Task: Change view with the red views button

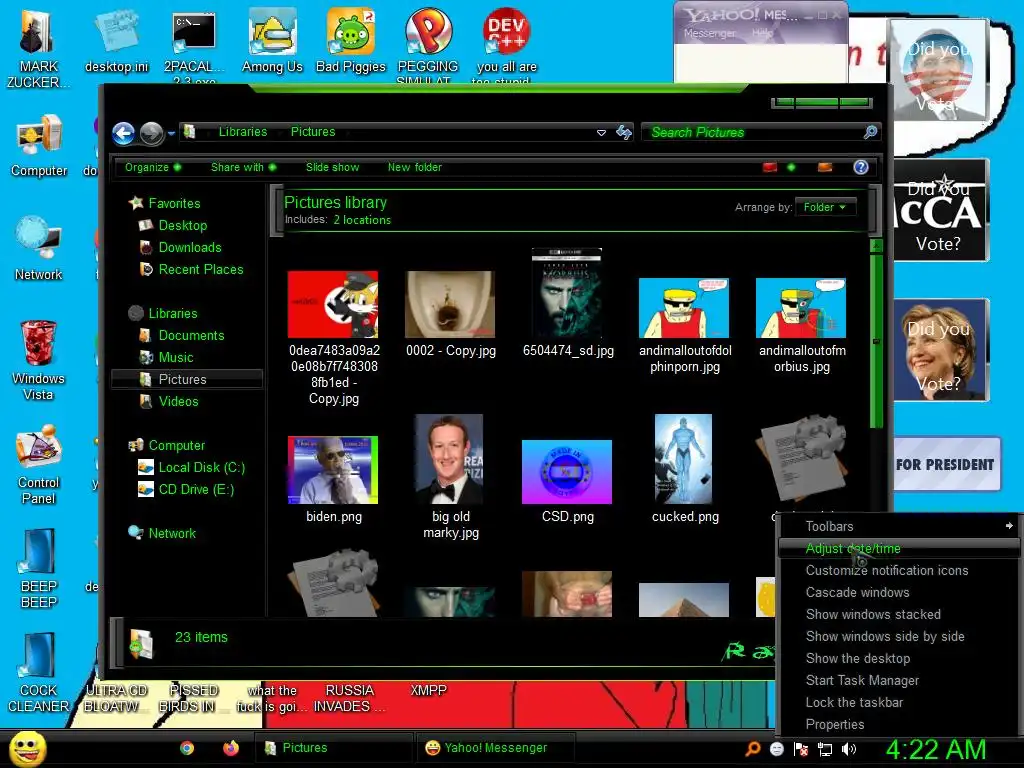Action: pyautogui.click(x=770, y=167)
